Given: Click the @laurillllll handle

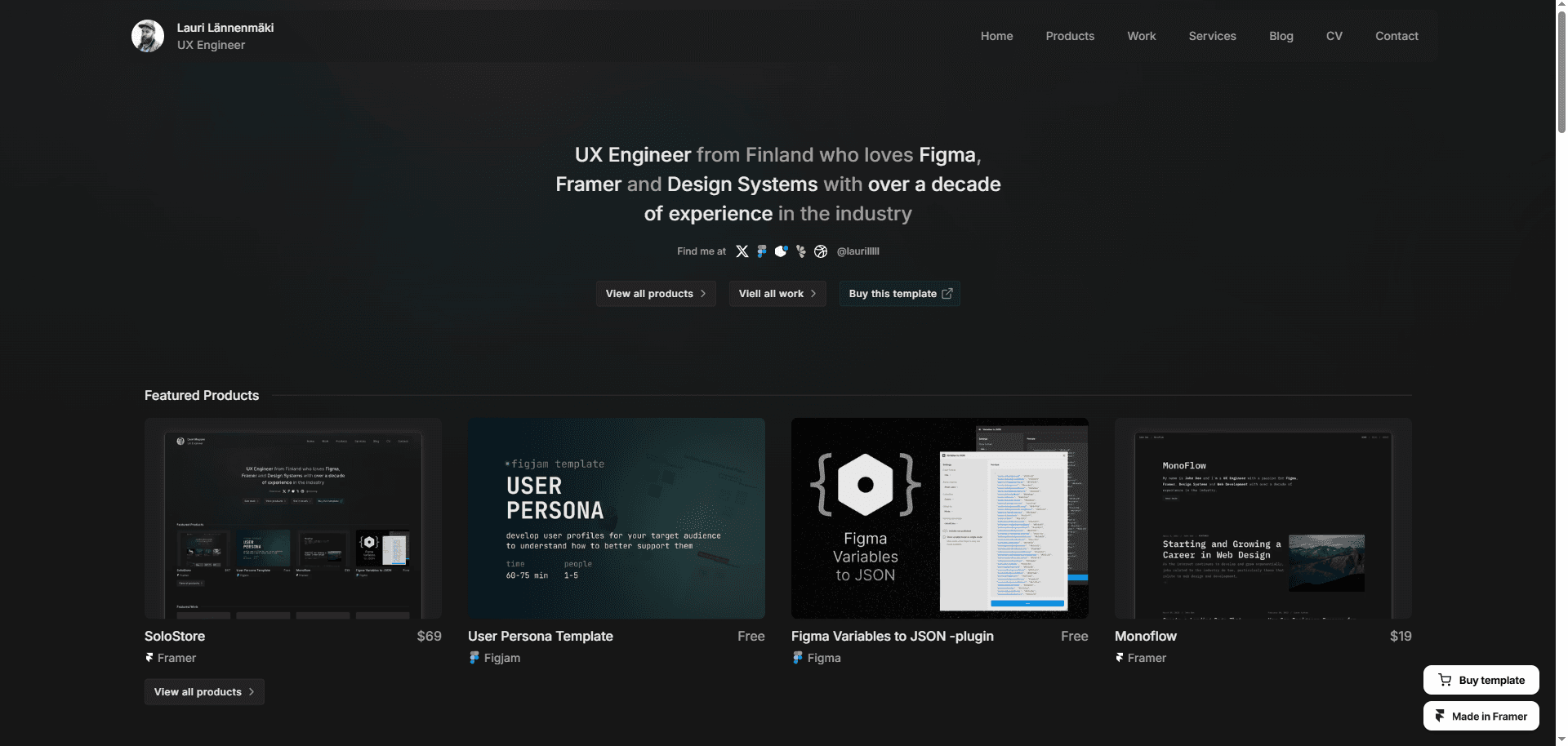Looking at the screenshot, I should coord(857,251).
